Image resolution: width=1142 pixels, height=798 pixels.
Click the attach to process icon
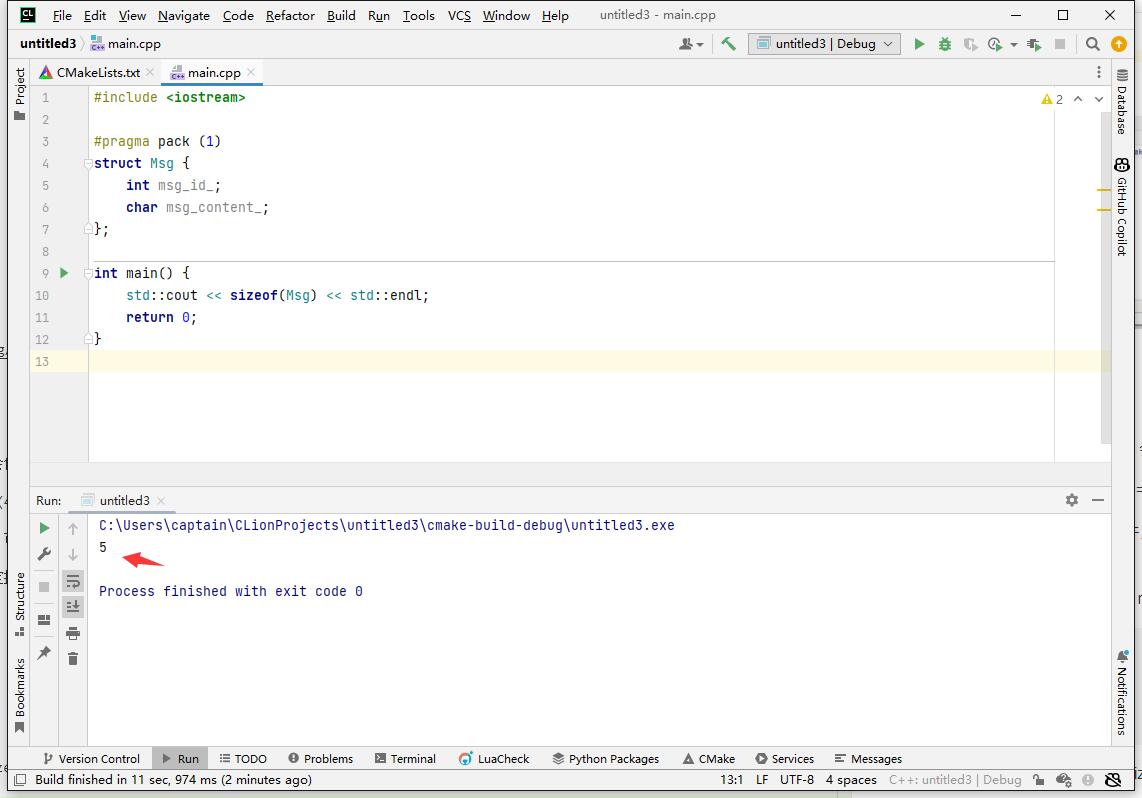(x=1034, y=44)
